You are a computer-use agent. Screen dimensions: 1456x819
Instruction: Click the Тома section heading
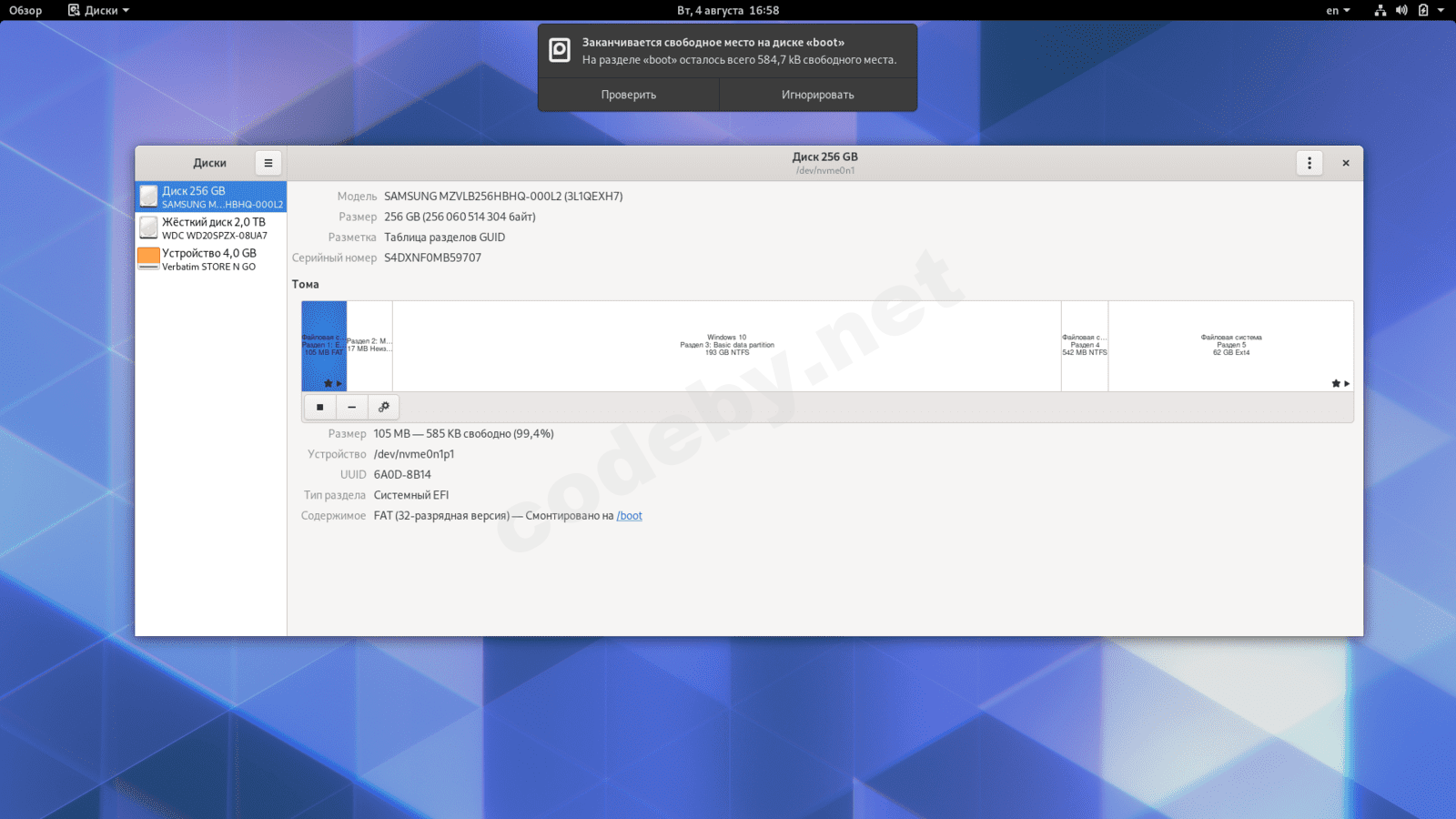[305, 284]
